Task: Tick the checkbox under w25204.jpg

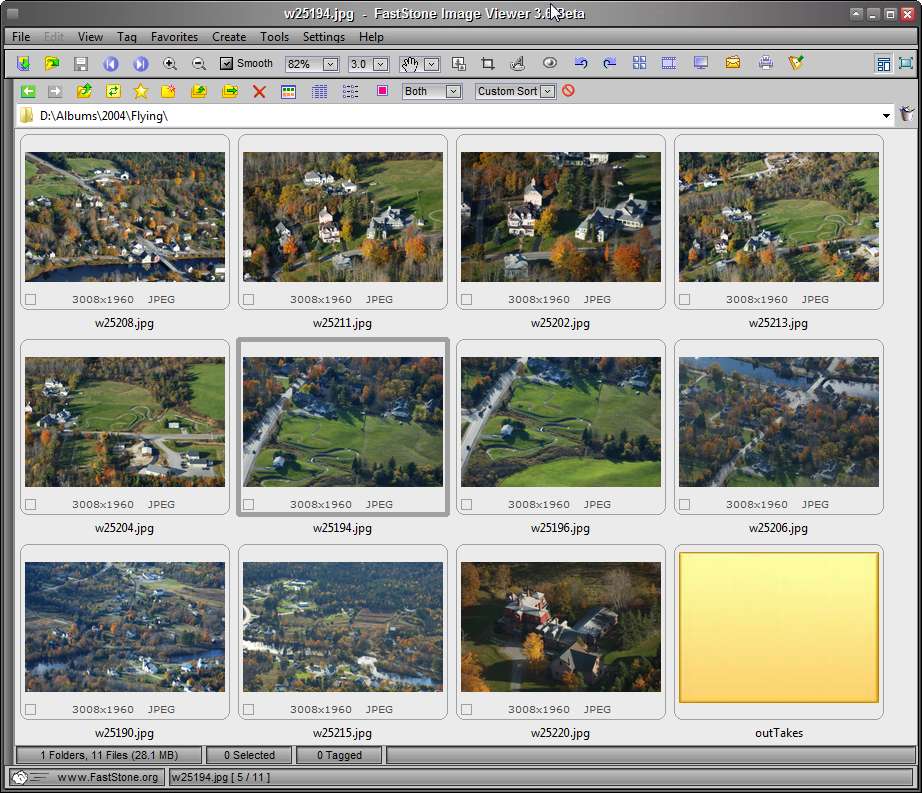Action: pos(31,504)
